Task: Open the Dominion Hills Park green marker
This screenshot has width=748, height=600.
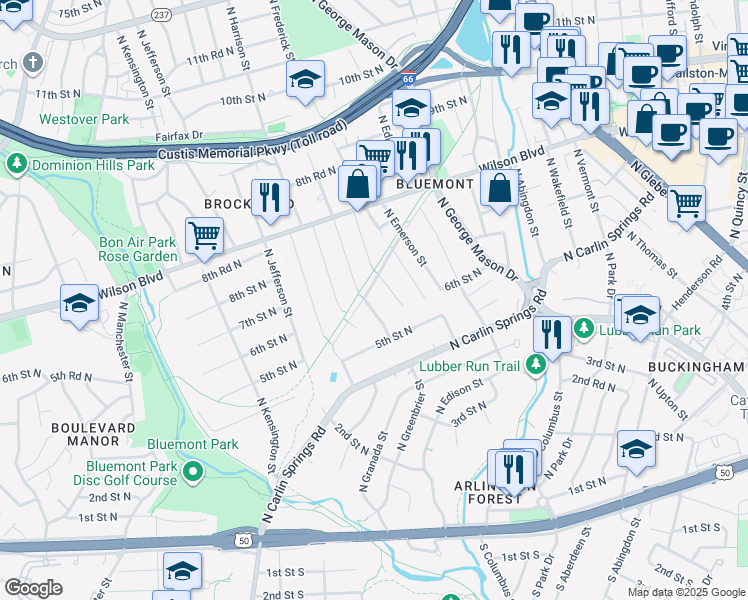Action: 16,162
